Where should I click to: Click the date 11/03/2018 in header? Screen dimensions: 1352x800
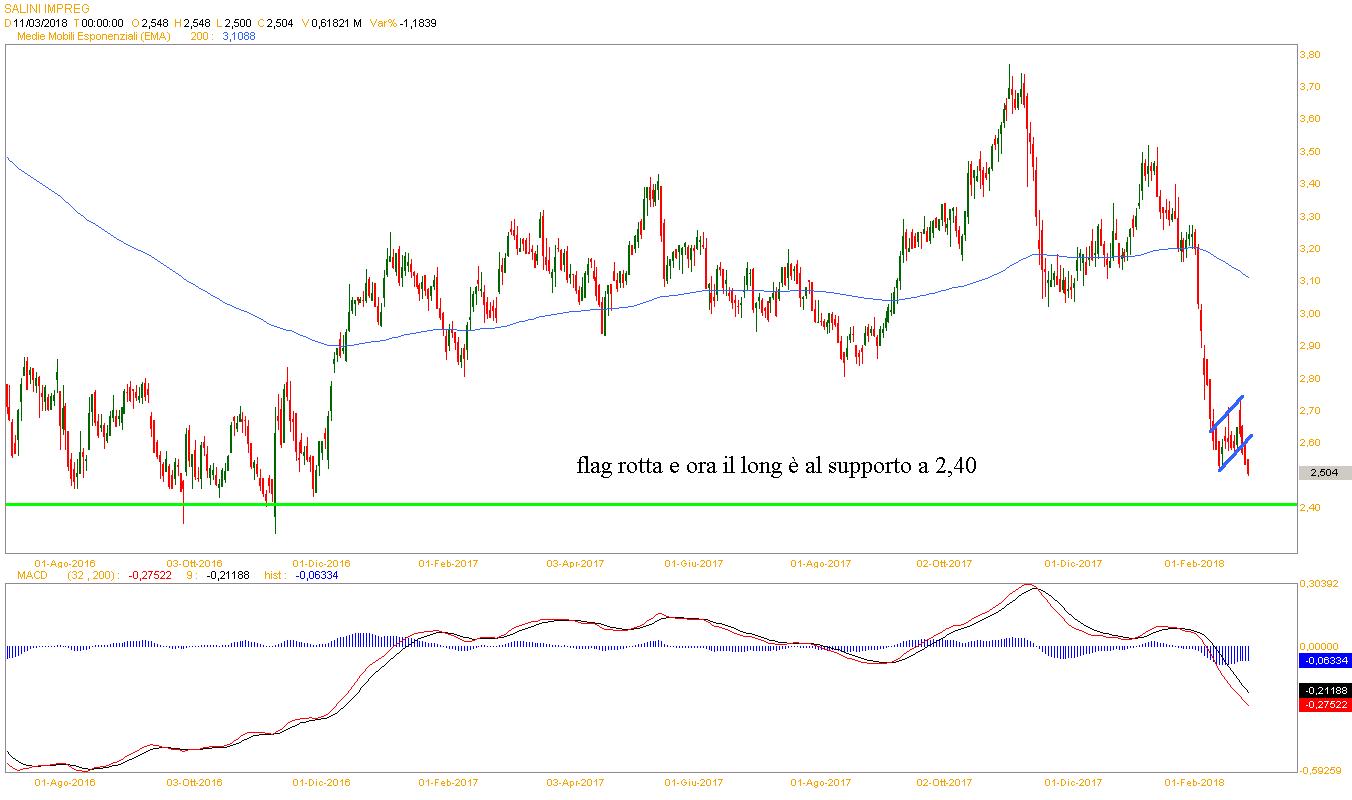coord(40,23)
